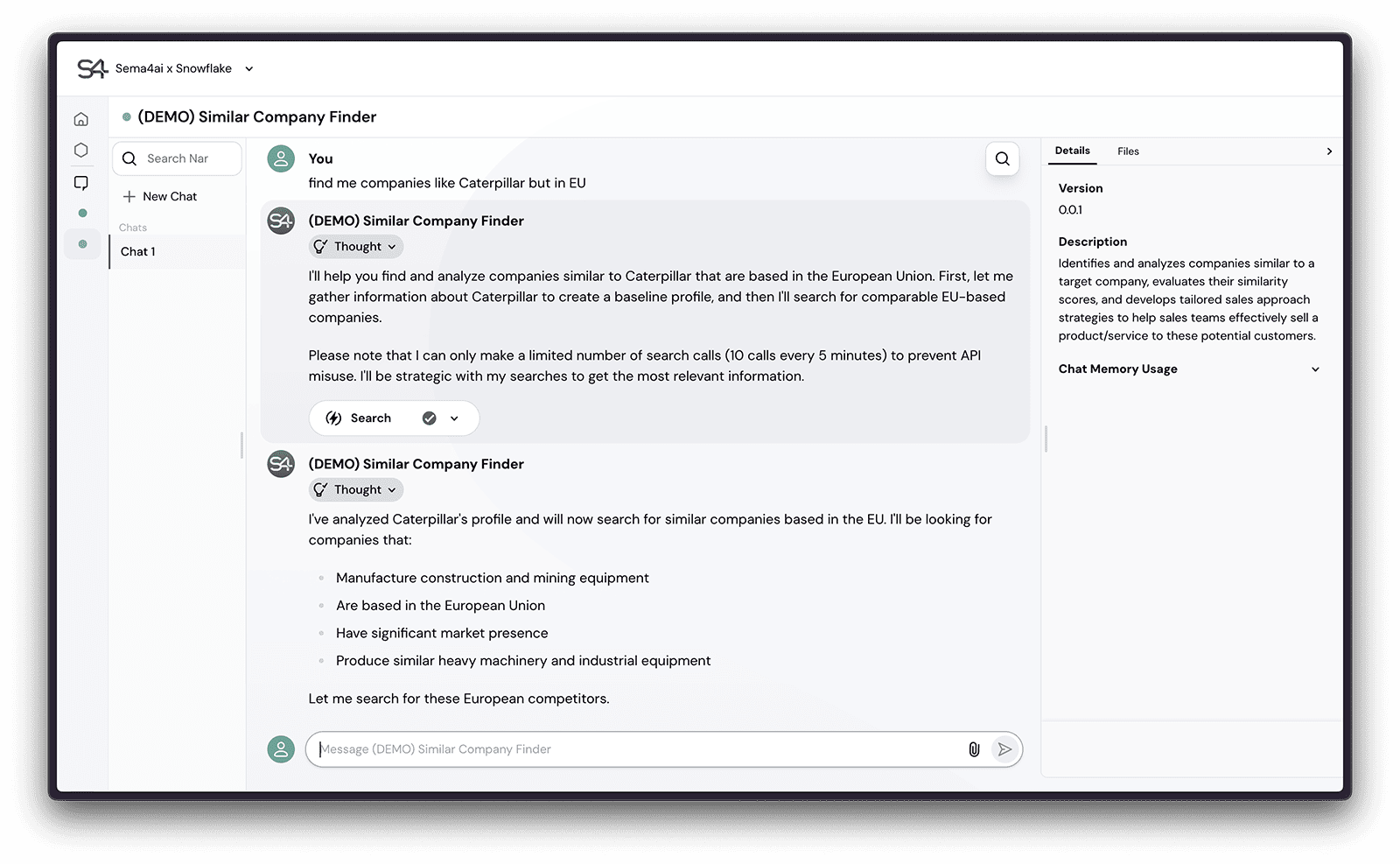Click the magnifier icon at chat top right
The image size is (1400, 864).
[x=1002, y=158]
